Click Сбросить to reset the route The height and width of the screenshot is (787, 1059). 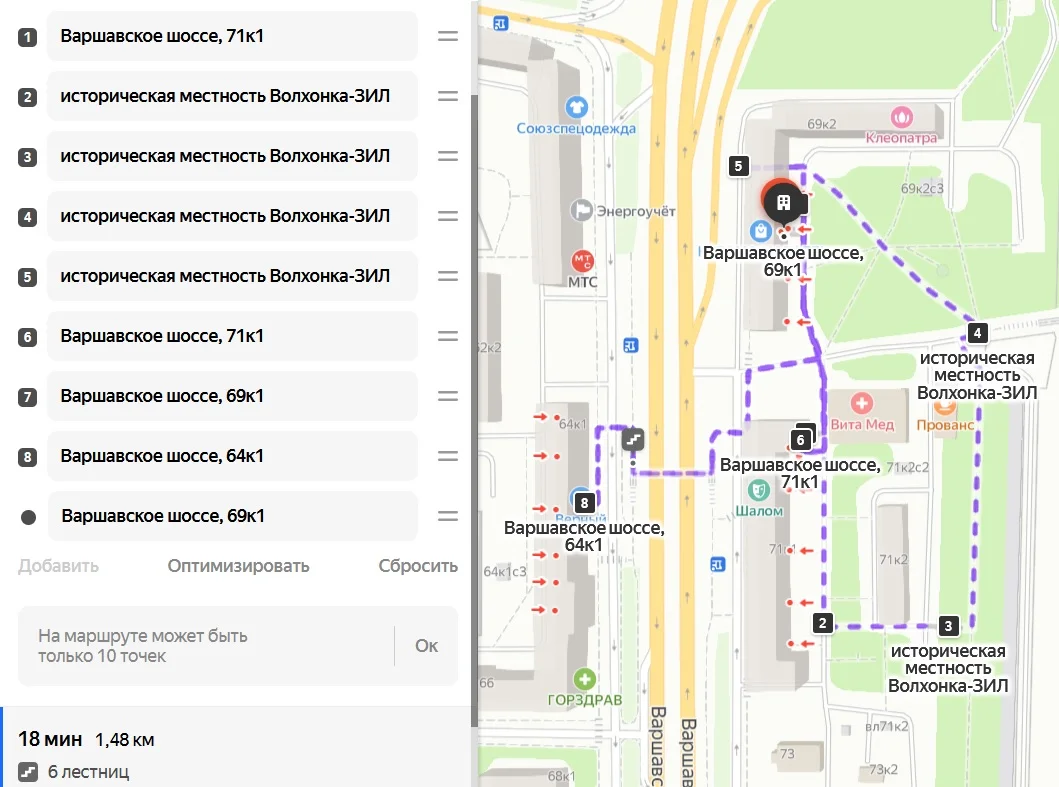click(x=418, y=566)
